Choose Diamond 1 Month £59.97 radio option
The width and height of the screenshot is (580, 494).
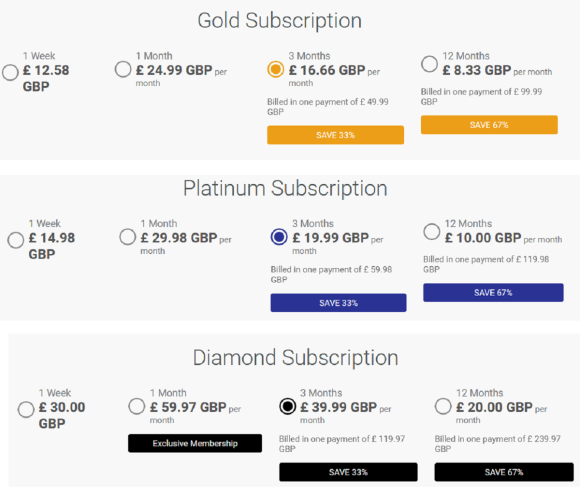point(136,406)
